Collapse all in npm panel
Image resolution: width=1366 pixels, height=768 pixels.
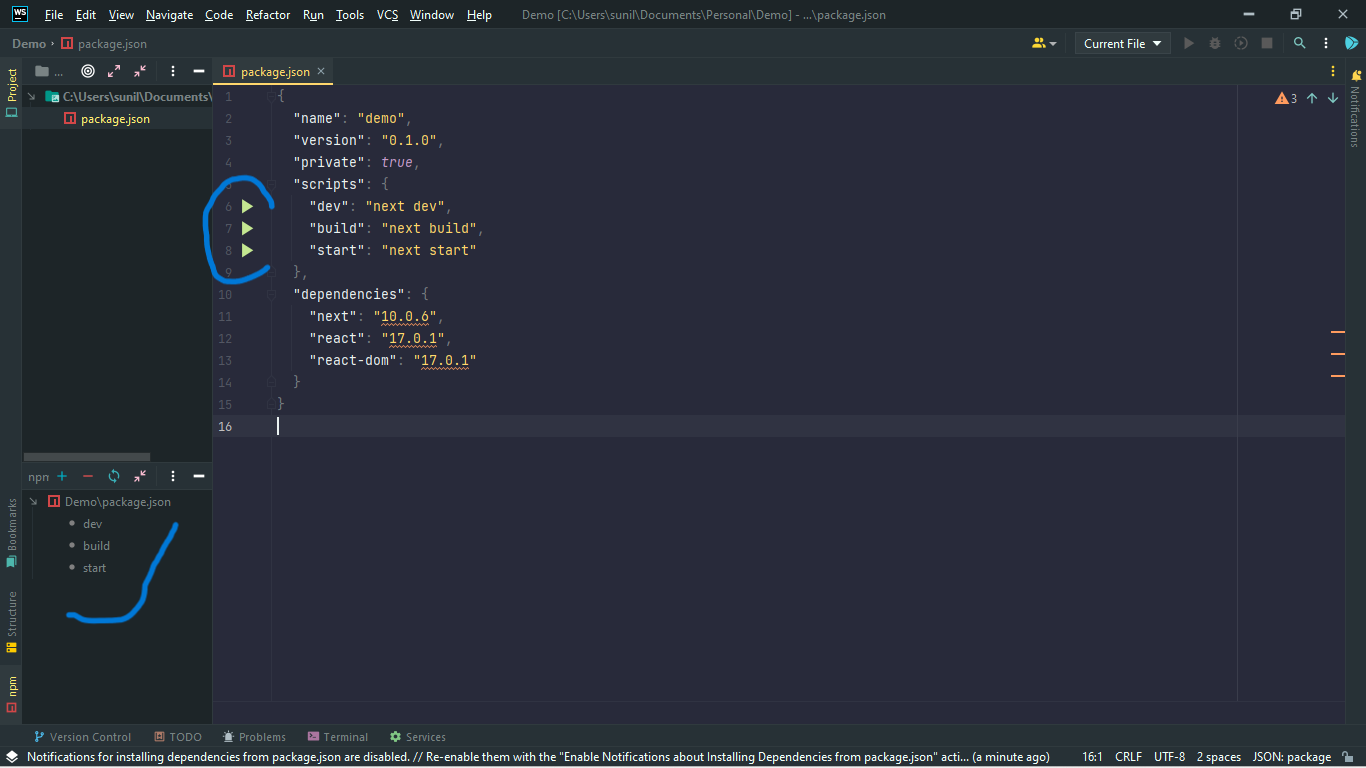click(140, 477)
